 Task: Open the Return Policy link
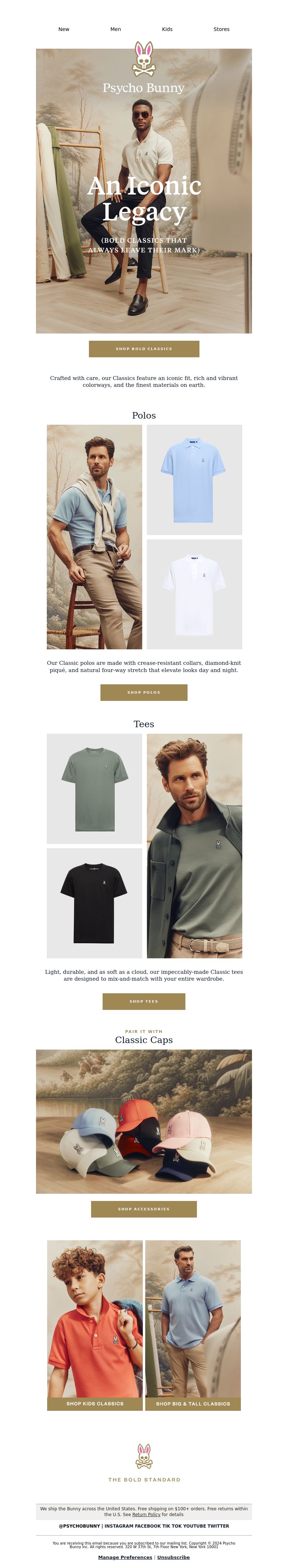(147, 1514)
